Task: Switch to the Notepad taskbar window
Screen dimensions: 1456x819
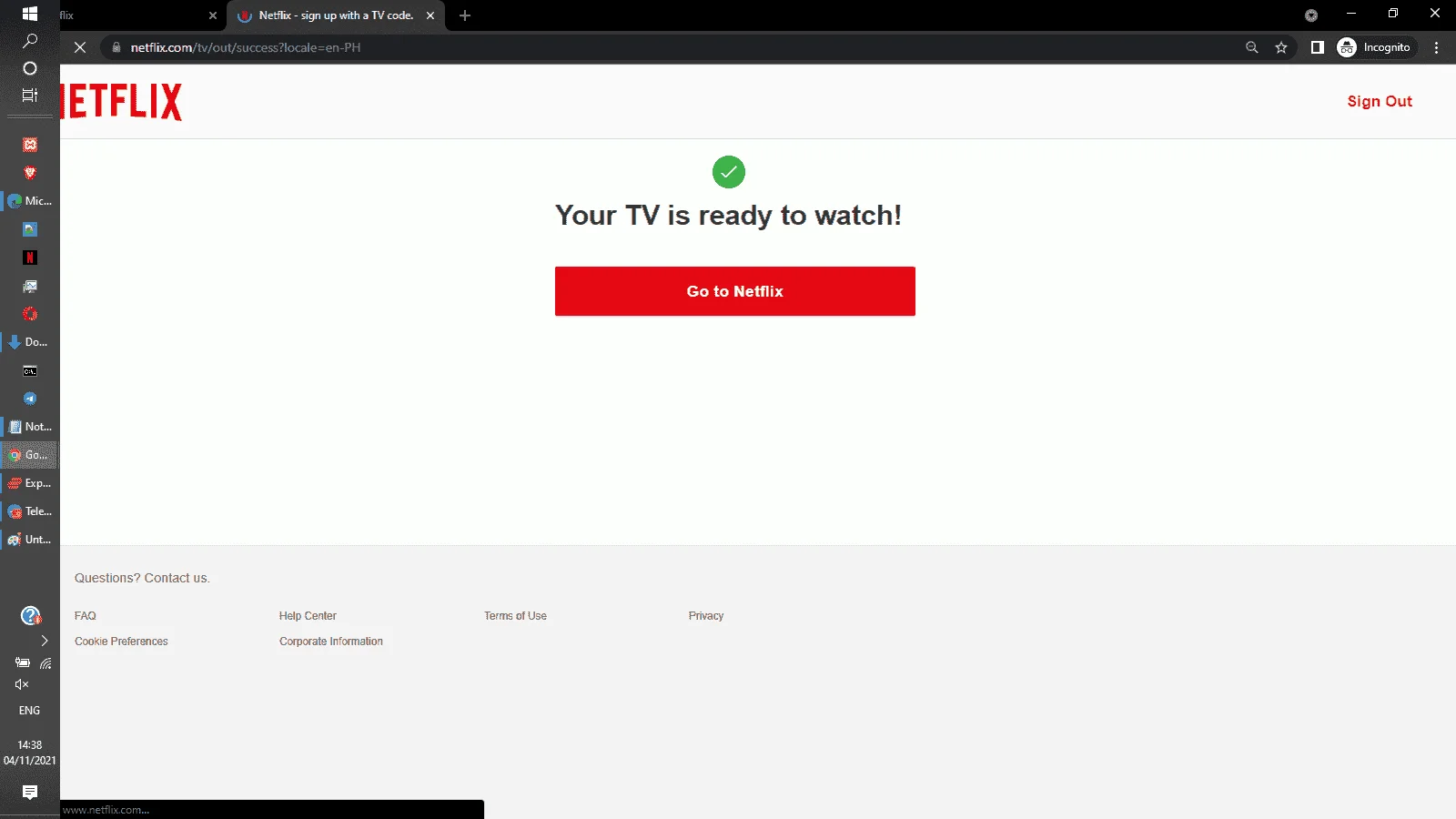Action: point(29,427)
